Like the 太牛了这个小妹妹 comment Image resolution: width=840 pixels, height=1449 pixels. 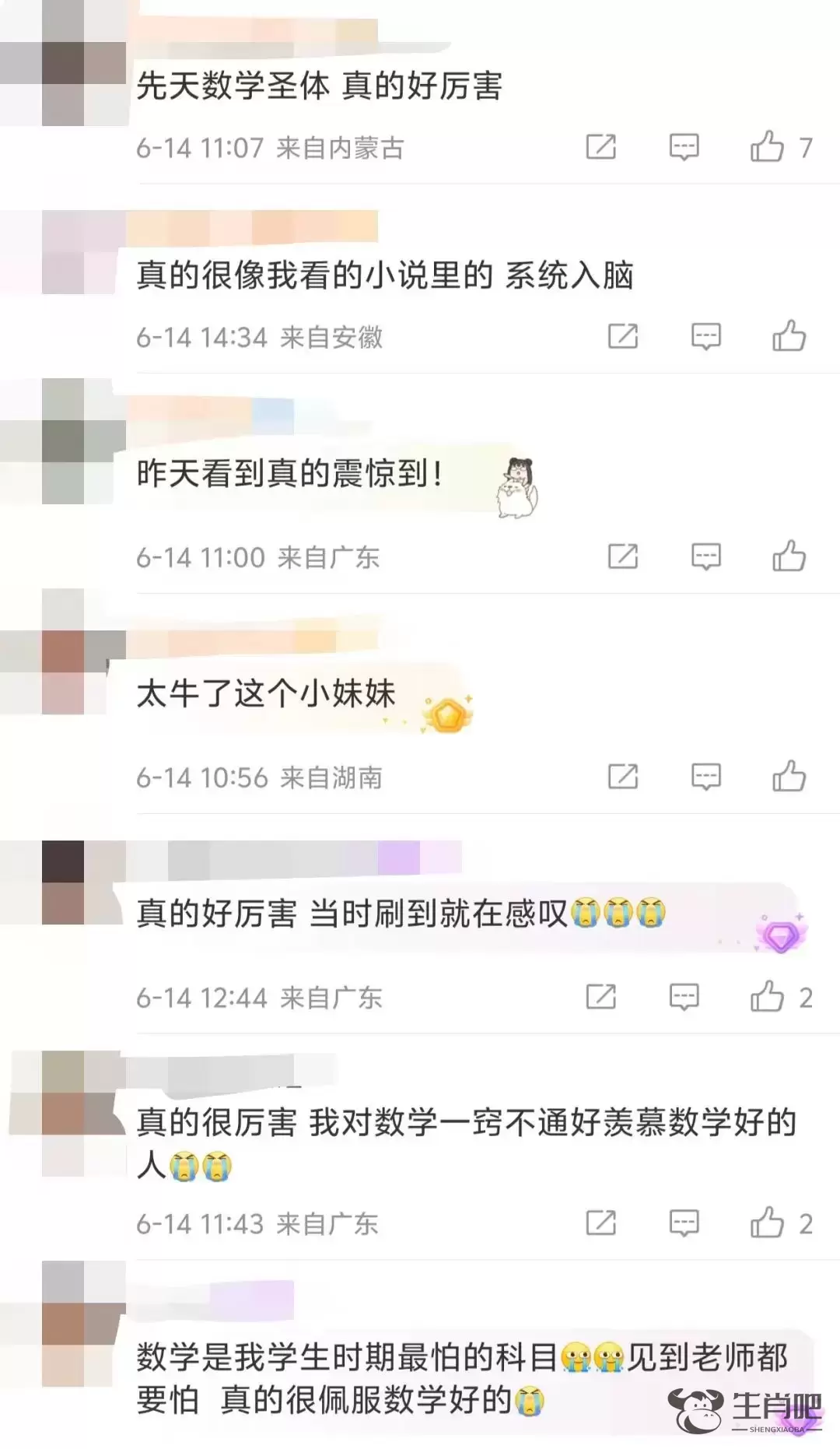pos(789,777)
